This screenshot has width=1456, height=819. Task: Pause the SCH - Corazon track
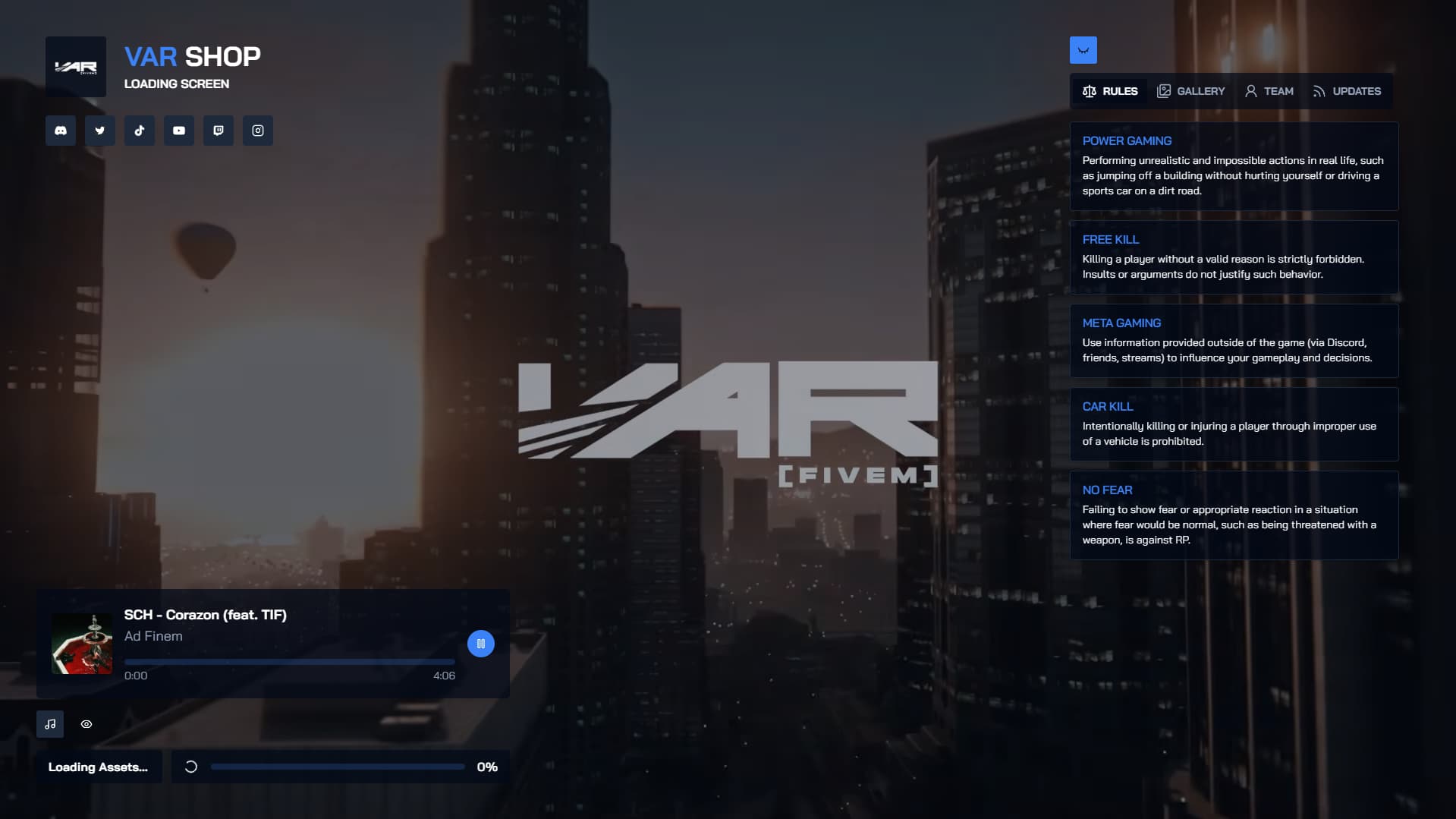pyautogui.click(x=480, y=643)
